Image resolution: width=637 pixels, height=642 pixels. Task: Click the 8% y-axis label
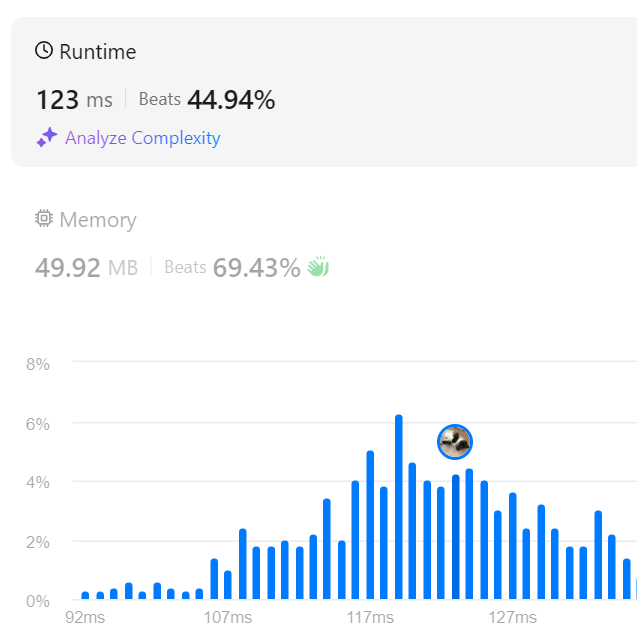[38, 364]
